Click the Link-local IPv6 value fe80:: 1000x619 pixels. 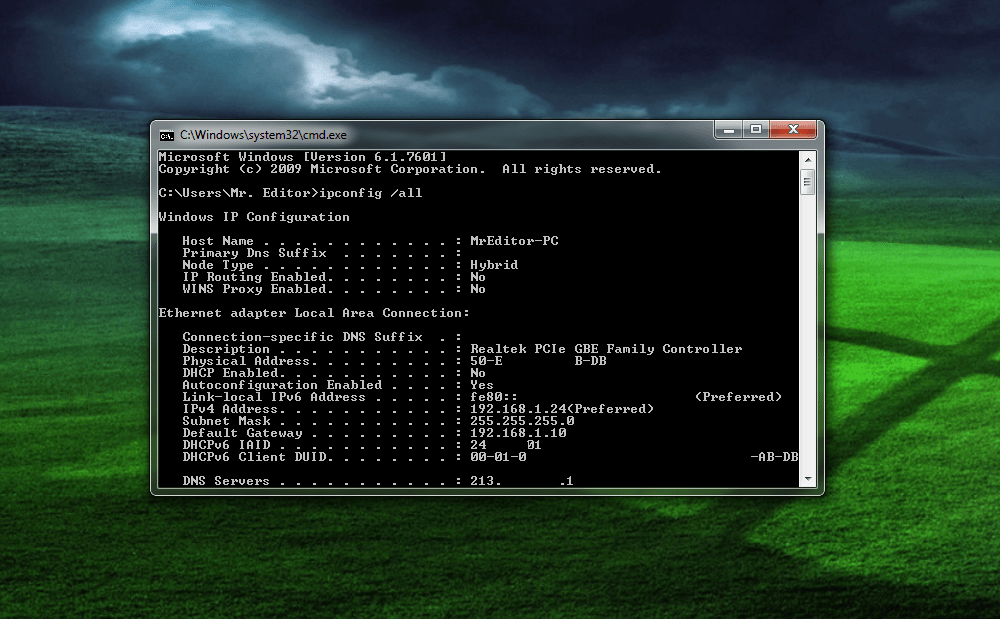(x=494, y=397)
